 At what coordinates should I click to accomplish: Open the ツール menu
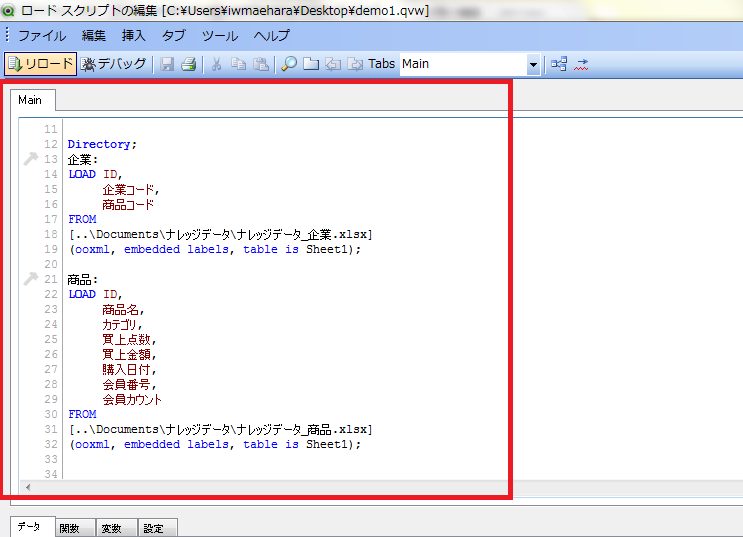click(x=220, y=36)
